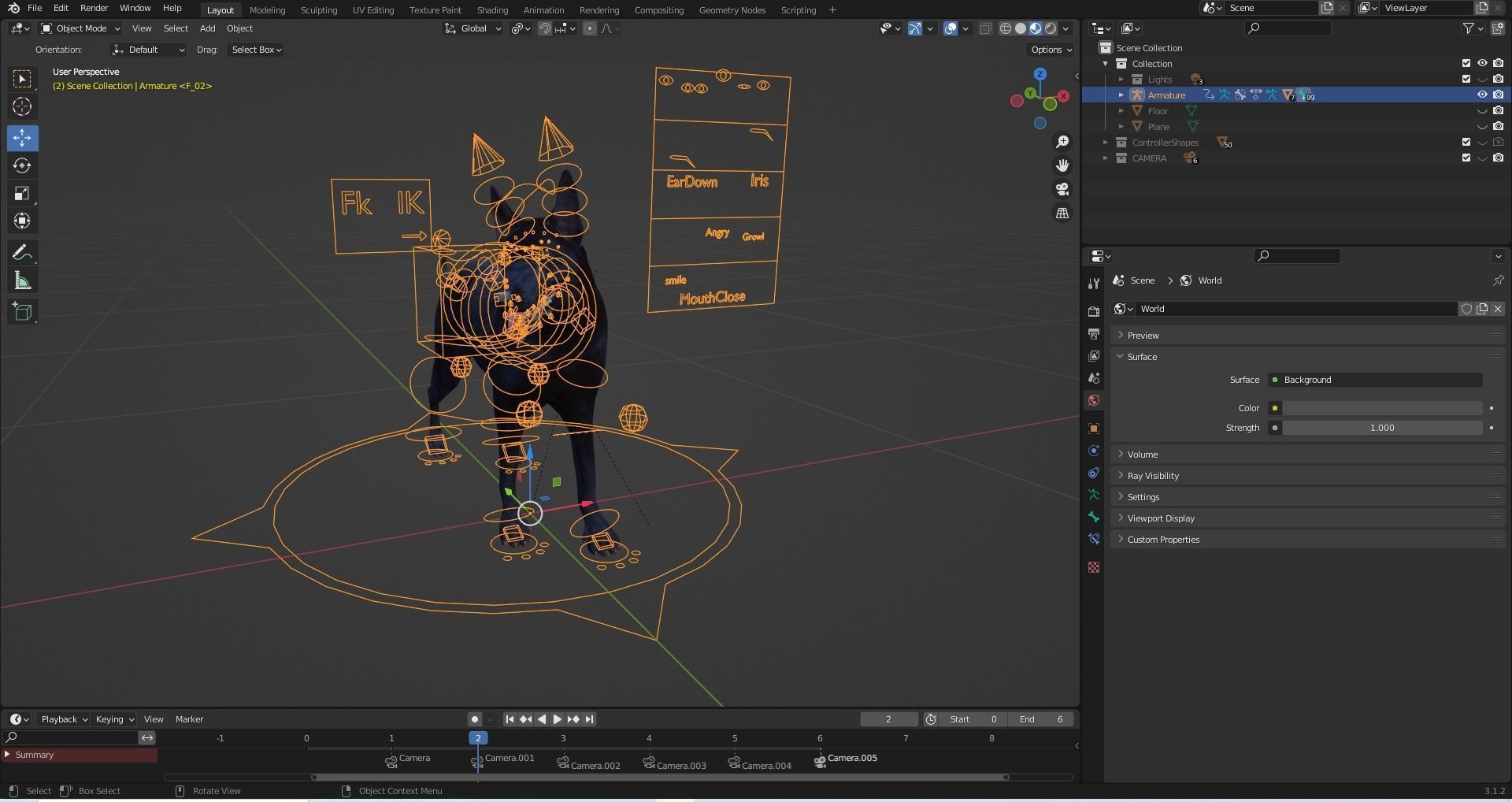Play the animation forward
This screenshot has width=1512, height=802.
558,719
